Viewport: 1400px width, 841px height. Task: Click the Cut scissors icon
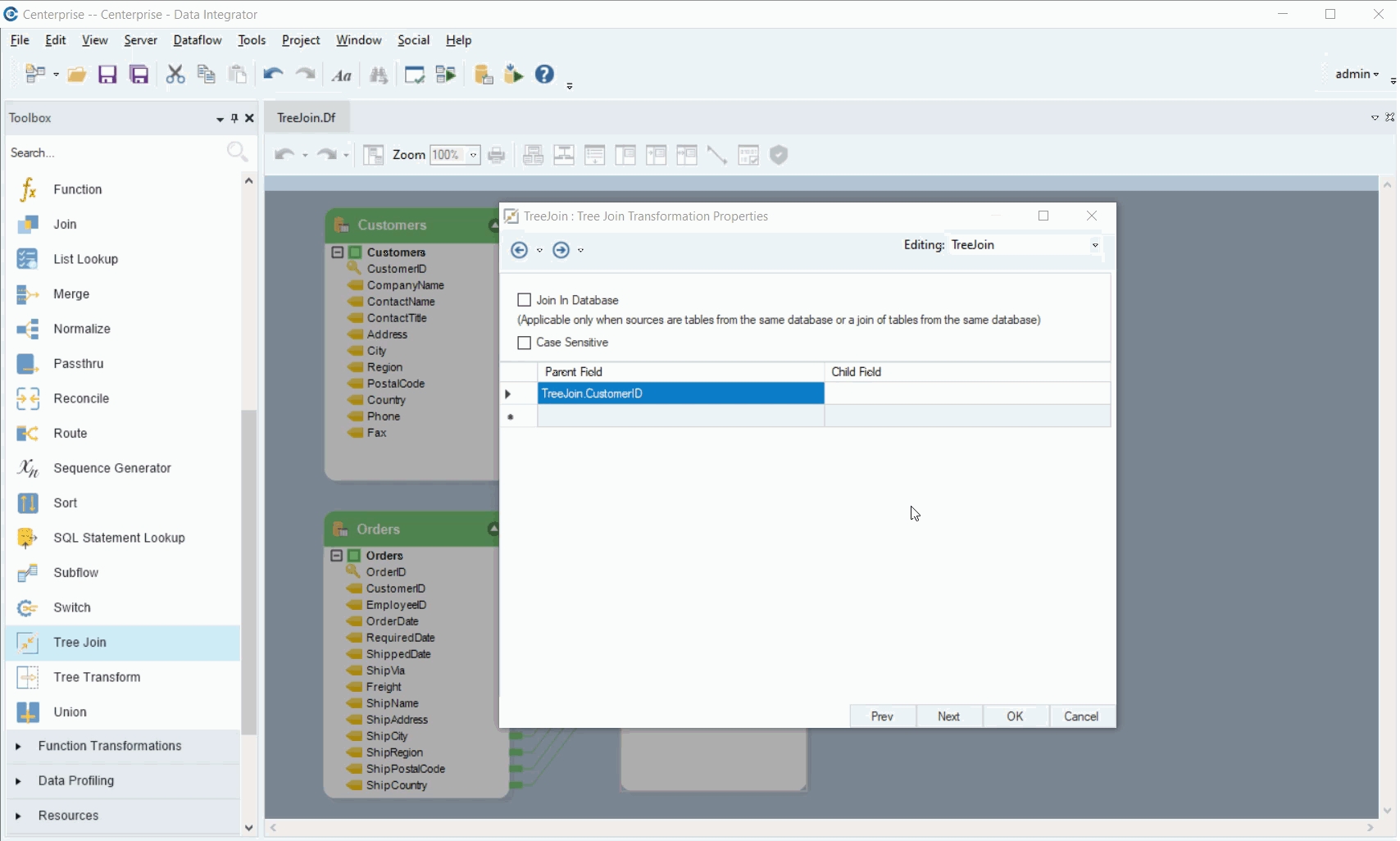point(175,75)
